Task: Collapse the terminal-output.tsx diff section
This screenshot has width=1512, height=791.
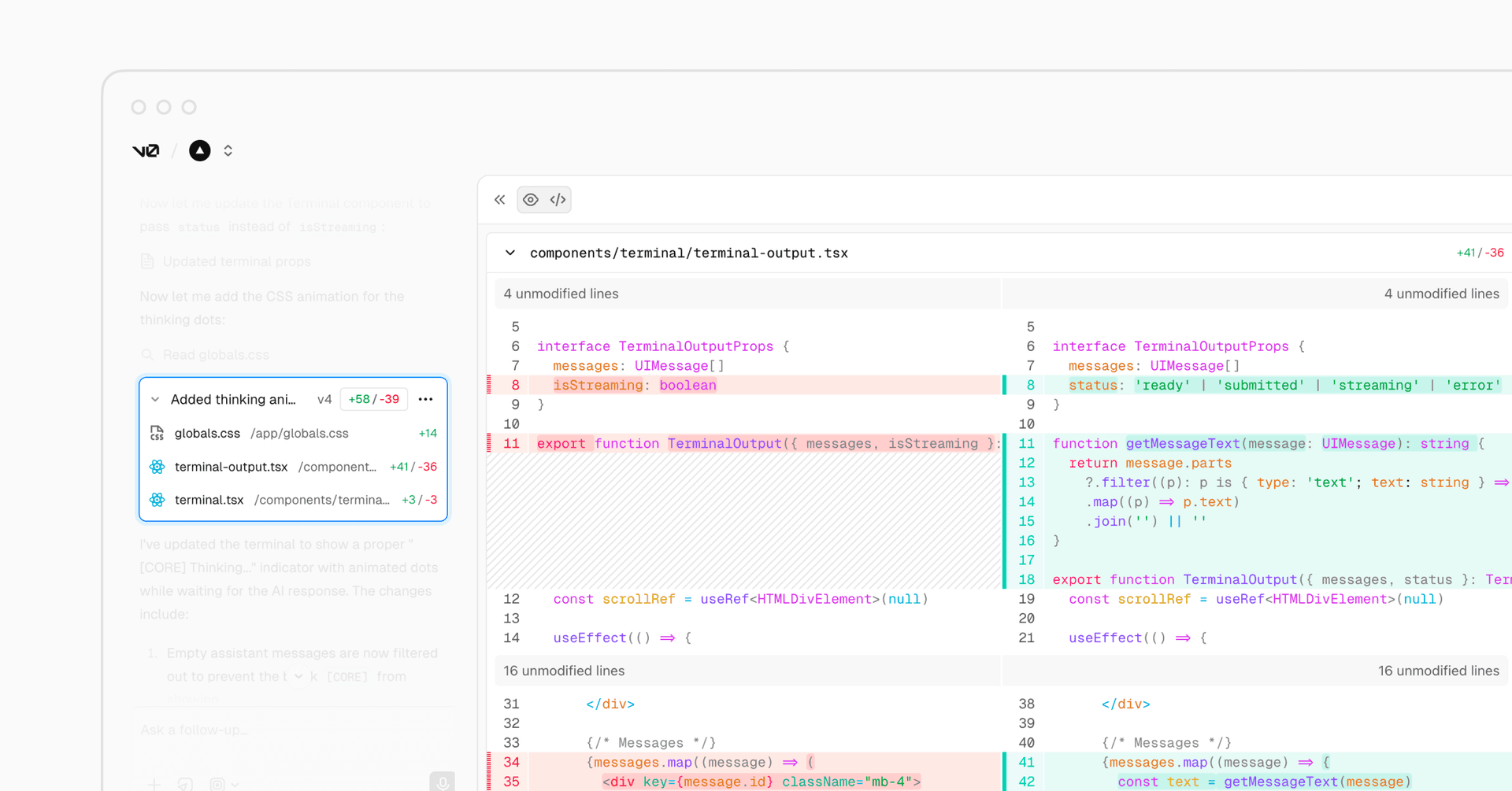Action: pos(510,253)
